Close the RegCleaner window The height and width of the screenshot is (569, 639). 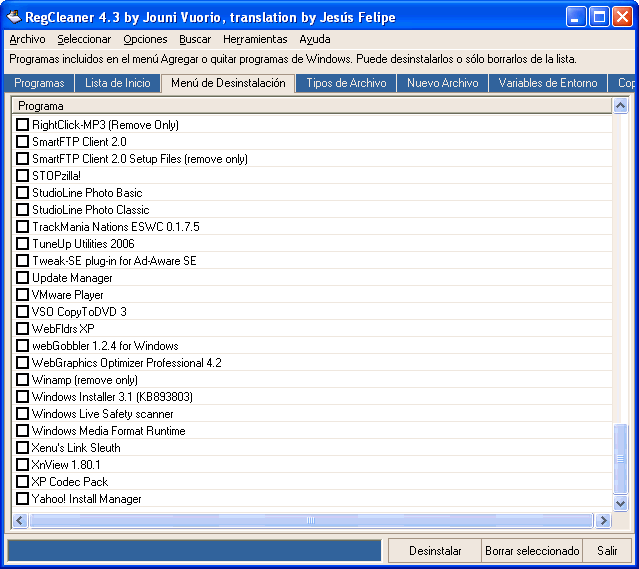coord(622,17)
